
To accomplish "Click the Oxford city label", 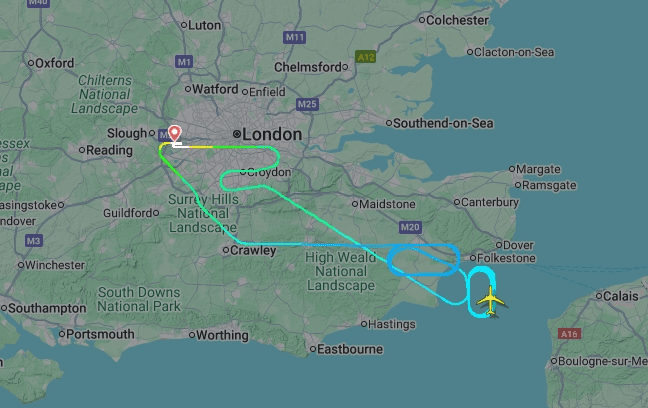I will [x=55, y=63].
